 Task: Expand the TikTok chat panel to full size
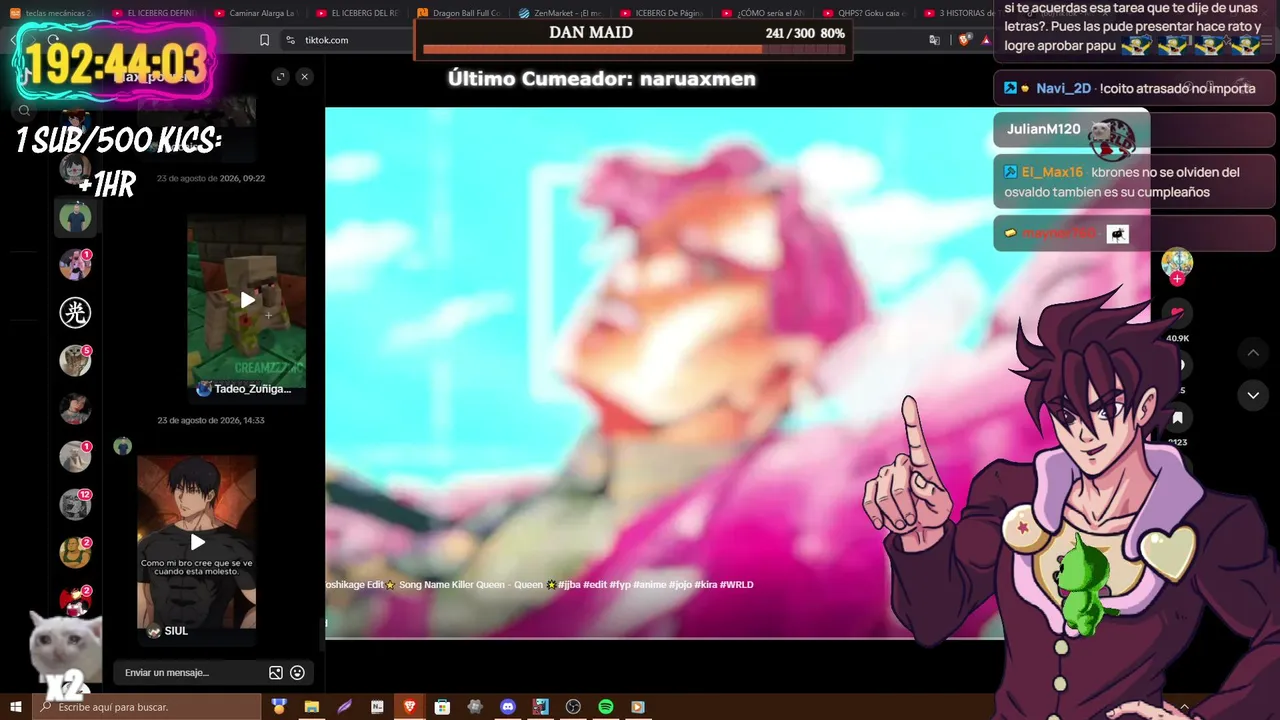point(281,77)
